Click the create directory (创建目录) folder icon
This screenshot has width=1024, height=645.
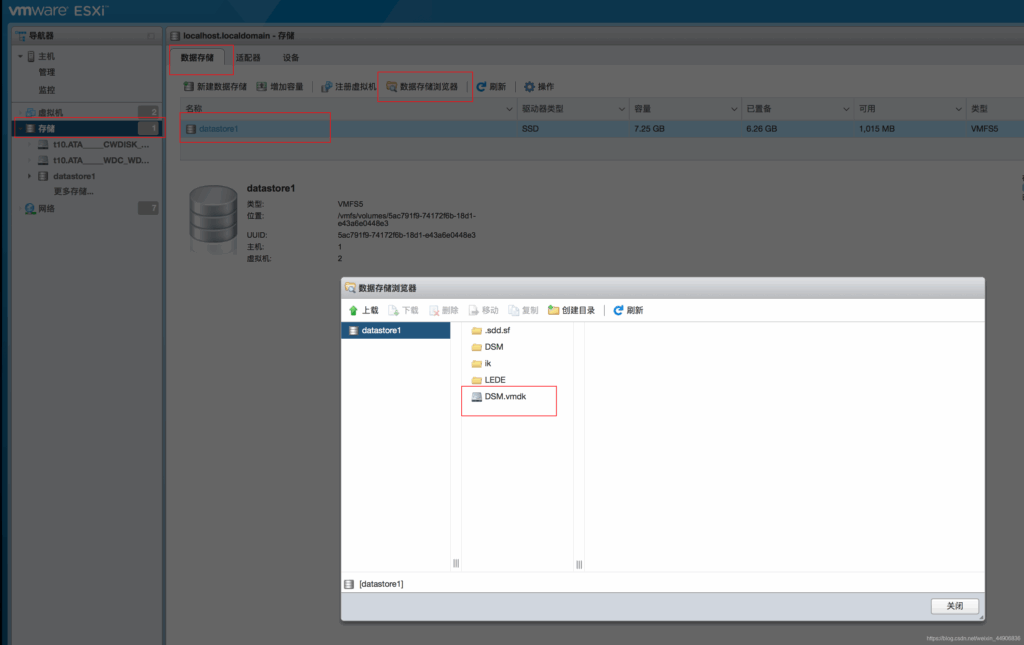click(553, 311)
